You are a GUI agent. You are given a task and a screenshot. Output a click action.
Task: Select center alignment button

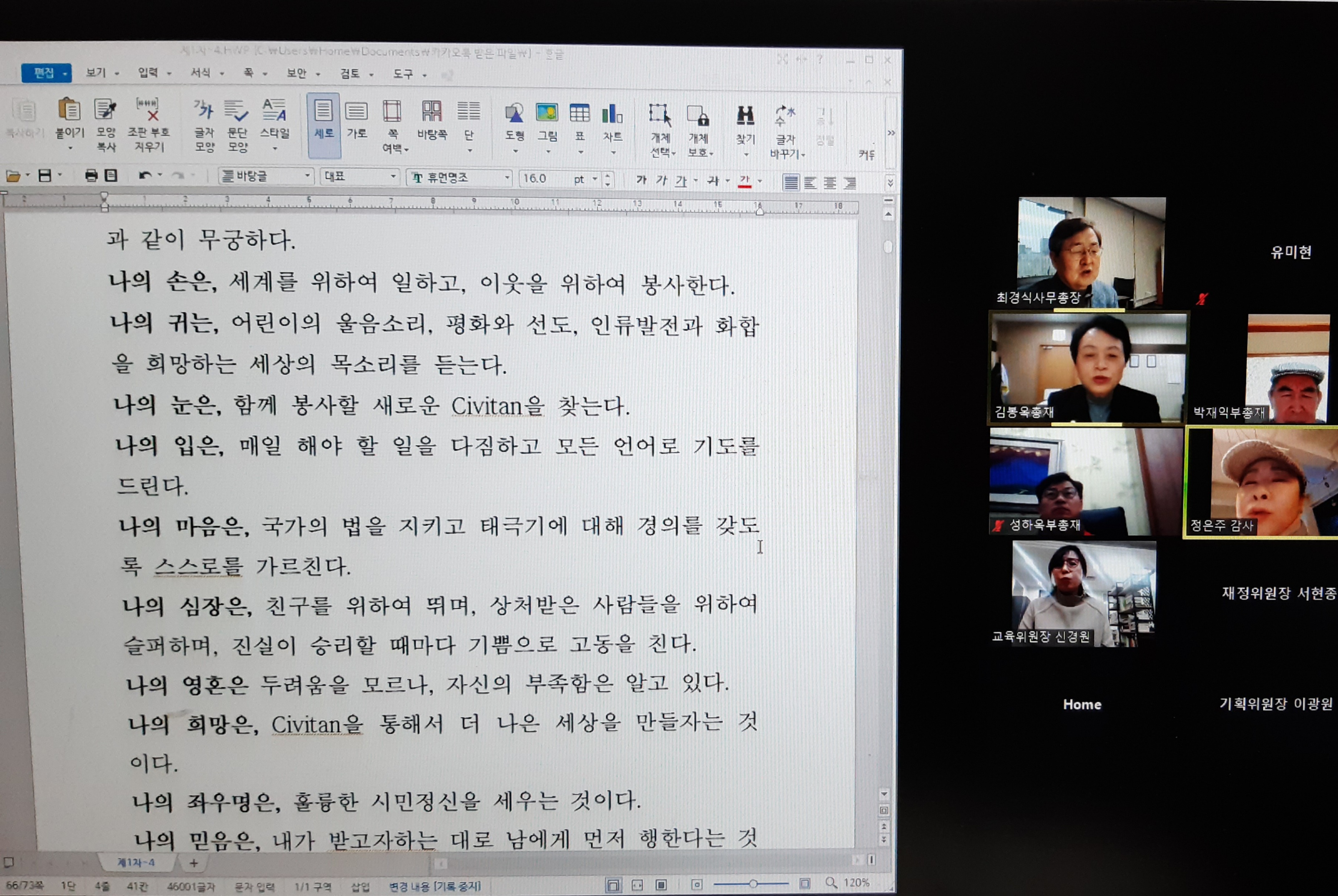[830, 183]
